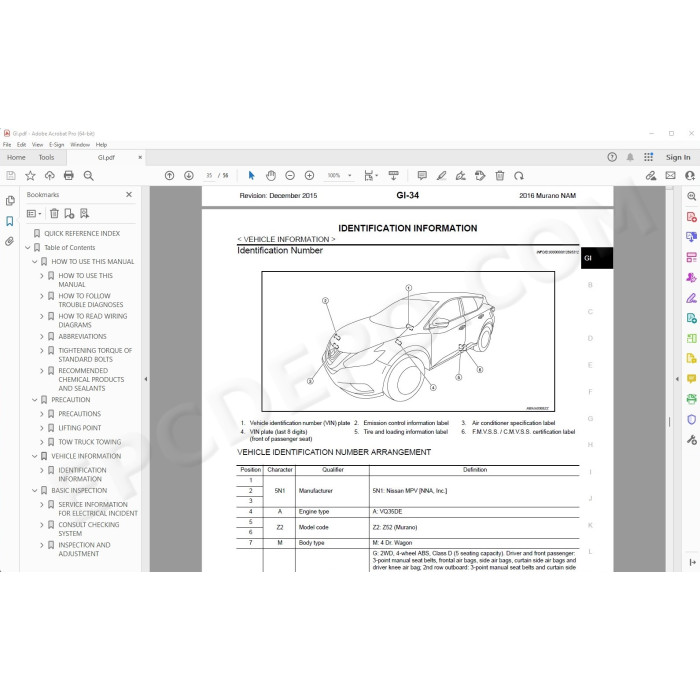The height and width of the screenshot is (700, 700).
Task: Open the Comment tool in right pane
Action: pos(691,379)
